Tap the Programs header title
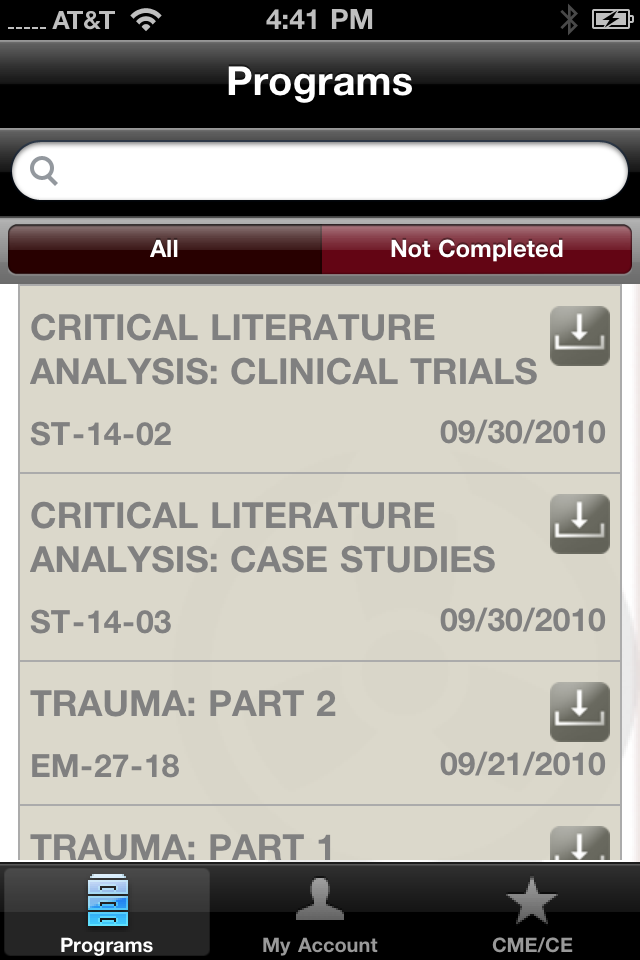The height and width of the screenshot is (960, 640). point(320,82)
